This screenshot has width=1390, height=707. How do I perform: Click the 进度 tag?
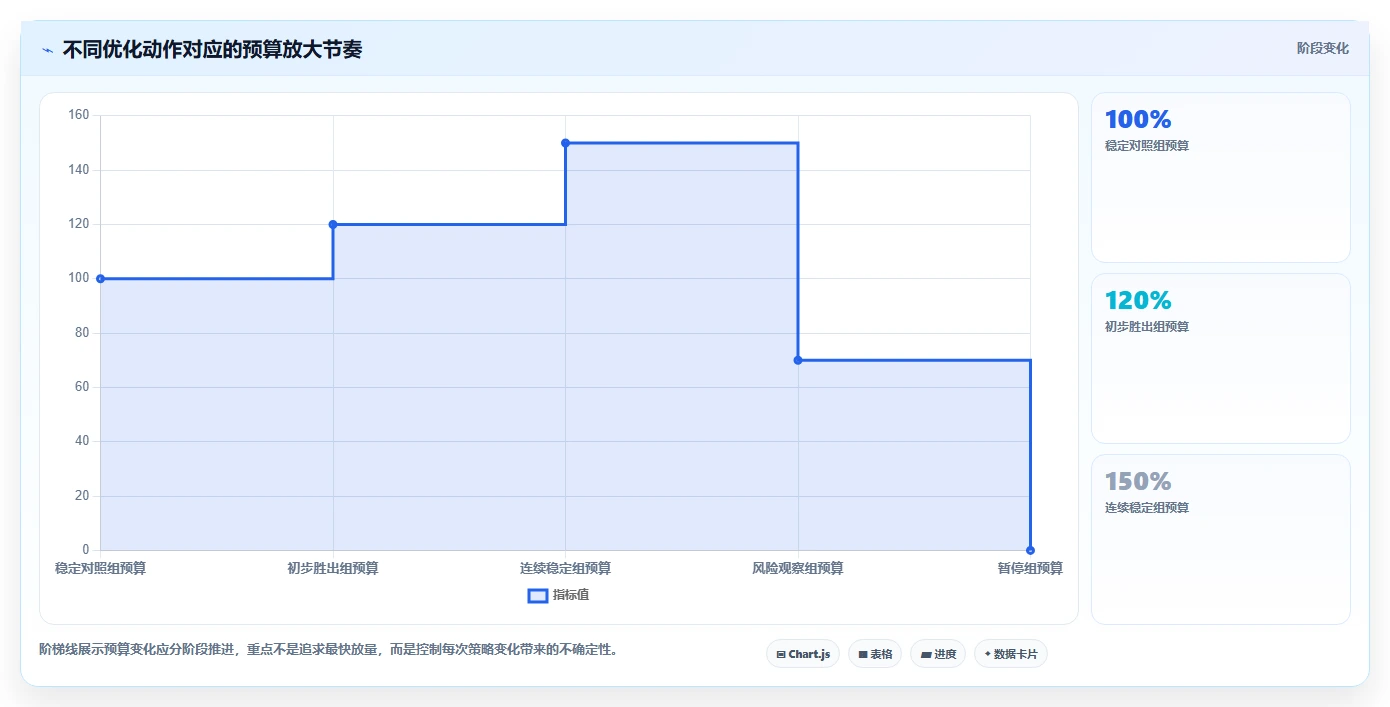tap(938, 654)
